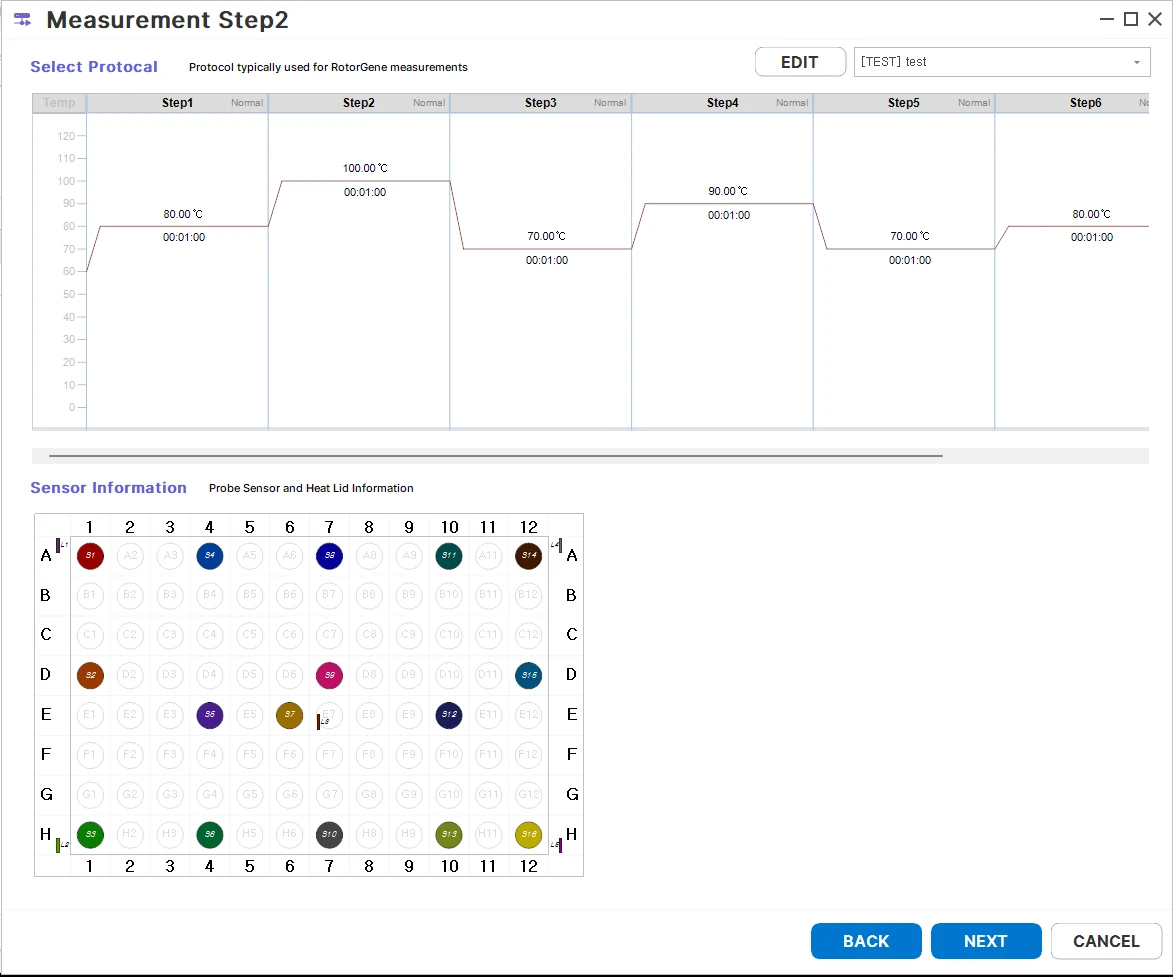Image resolution: width=1173 pixels, height=977 pixels.
Task: Click the Select Protocal heading
Action: (94, 67)
